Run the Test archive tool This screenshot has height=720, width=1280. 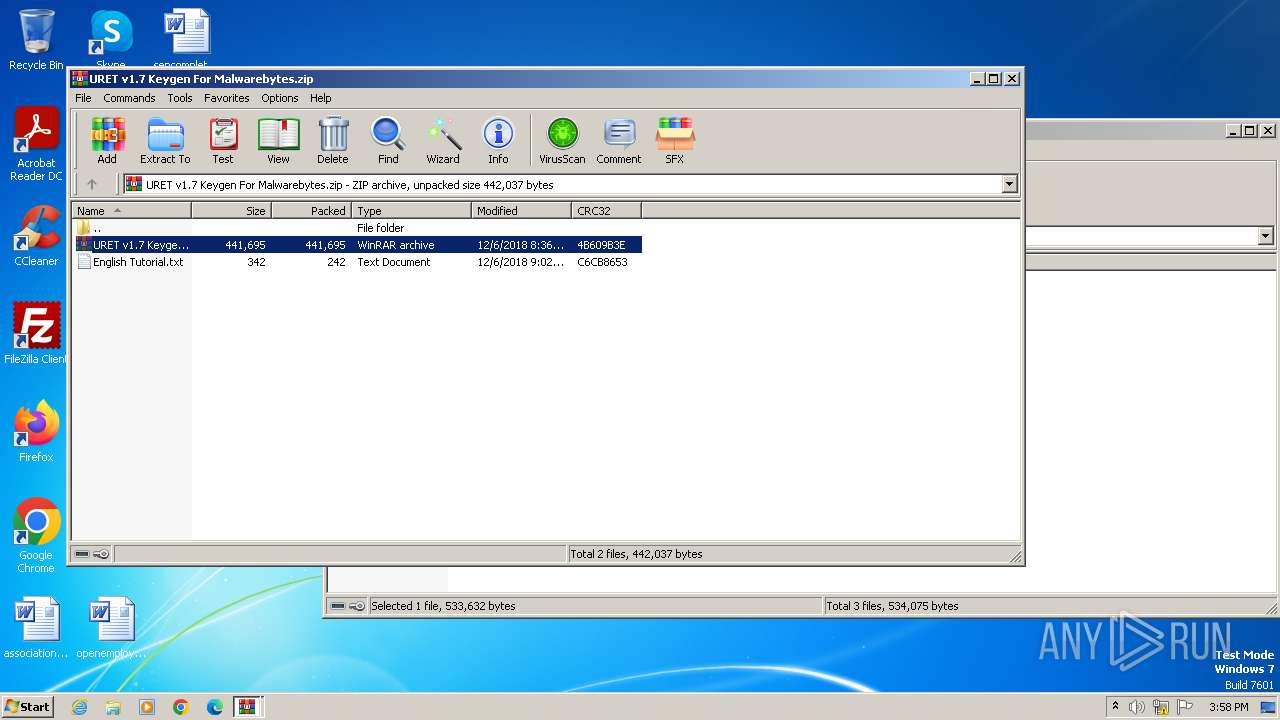point(223,140)
